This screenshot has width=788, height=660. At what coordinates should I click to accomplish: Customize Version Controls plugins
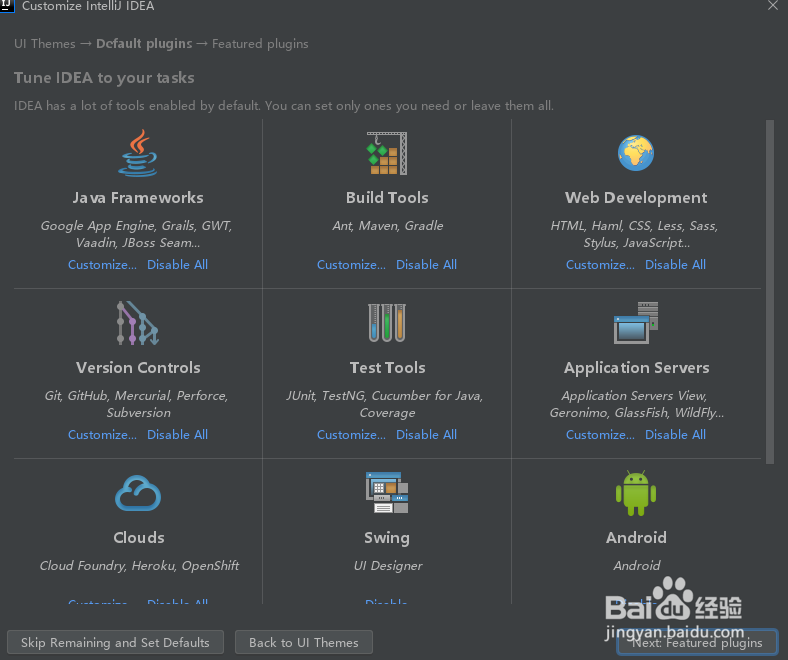(102, 434)
